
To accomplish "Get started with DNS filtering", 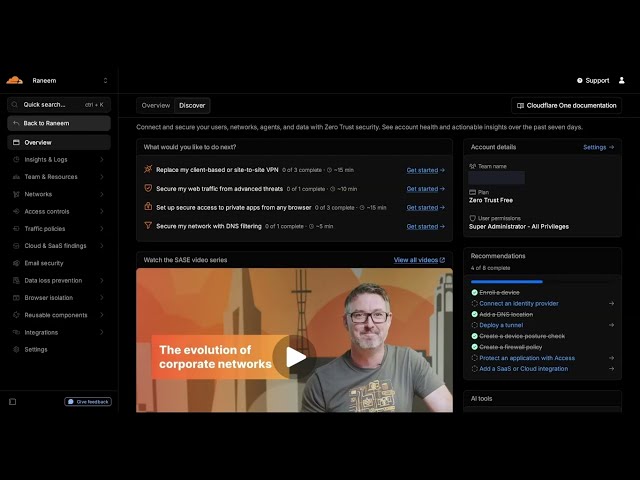I will click(426, 227).
